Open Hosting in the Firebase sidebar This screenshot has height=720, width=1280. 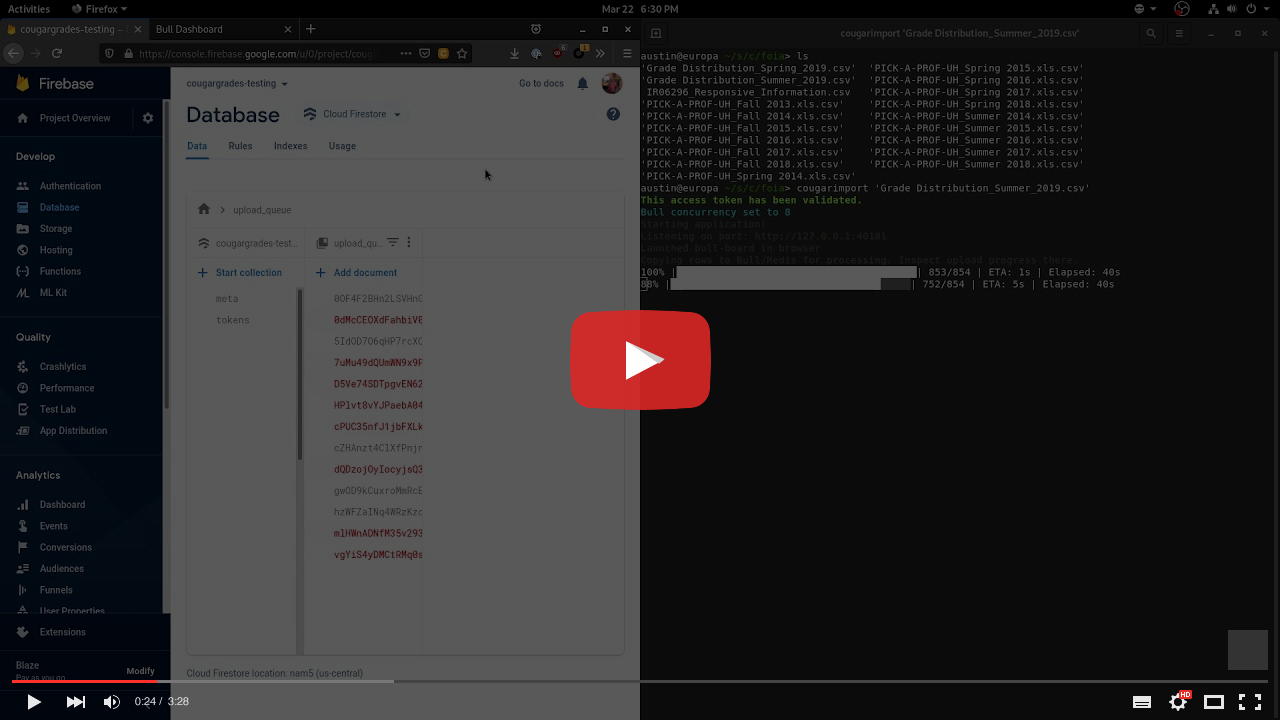56,250
